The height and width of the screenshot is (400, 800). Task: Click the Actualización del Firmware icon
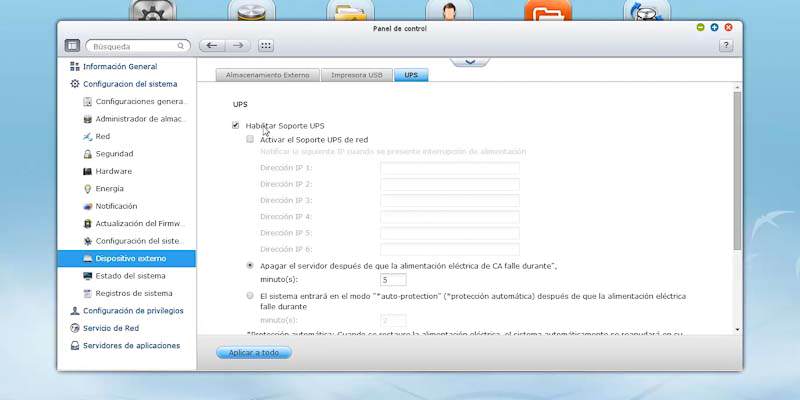pyautogui.click(x=87, y=223)
